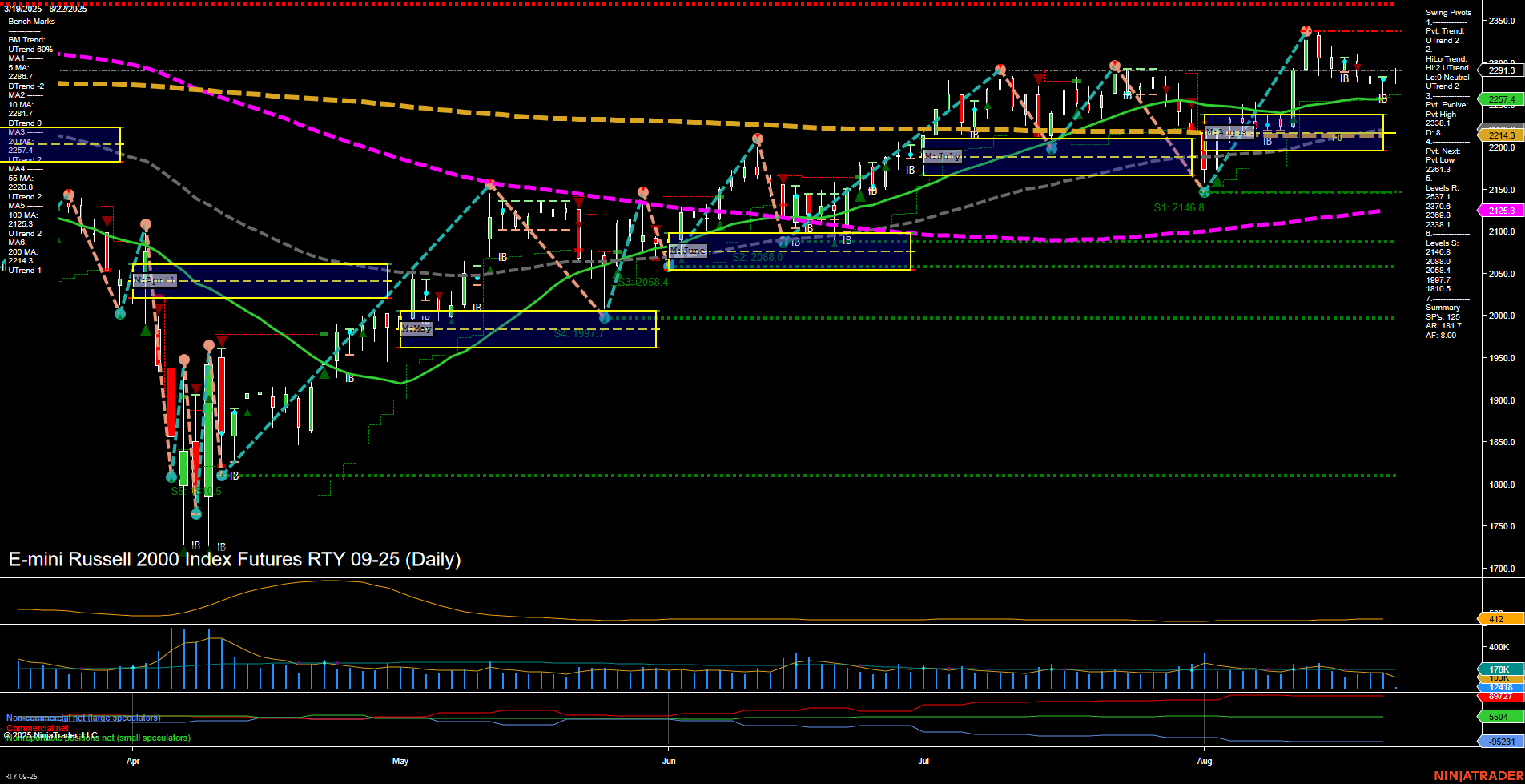Toggle the Non-commercial net (large speculators) plot

tap(82, 718)
